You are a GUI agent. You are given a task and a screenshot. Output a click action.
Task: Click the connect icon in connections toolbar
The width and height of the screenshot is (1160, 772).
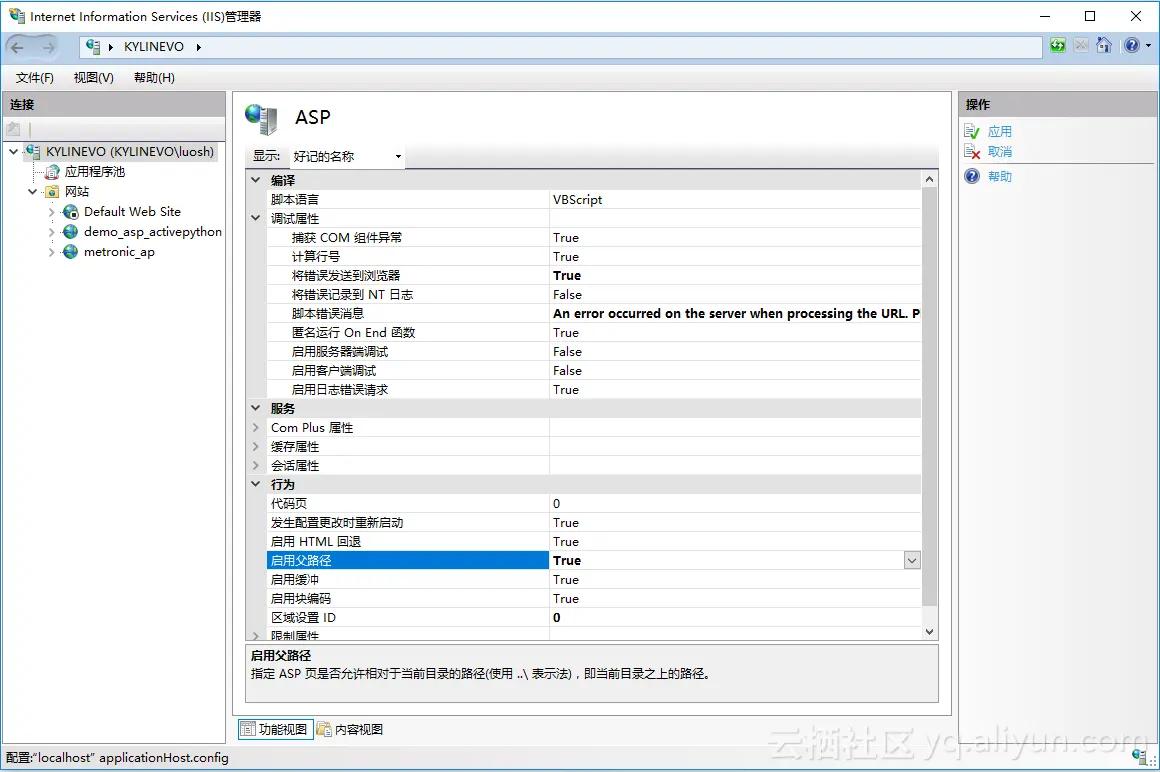13,129
